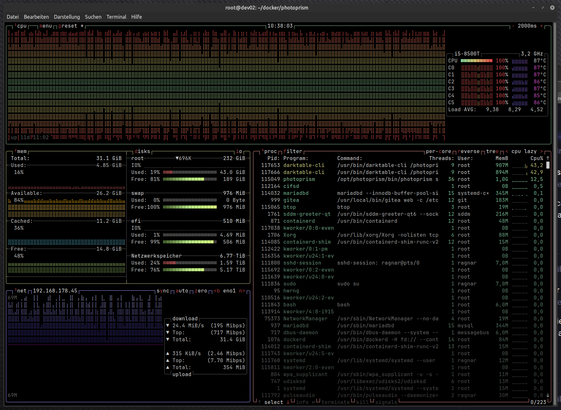Toggle the mem box title
This screenshot has height=410, width=561.
click(x=21, y=151)
